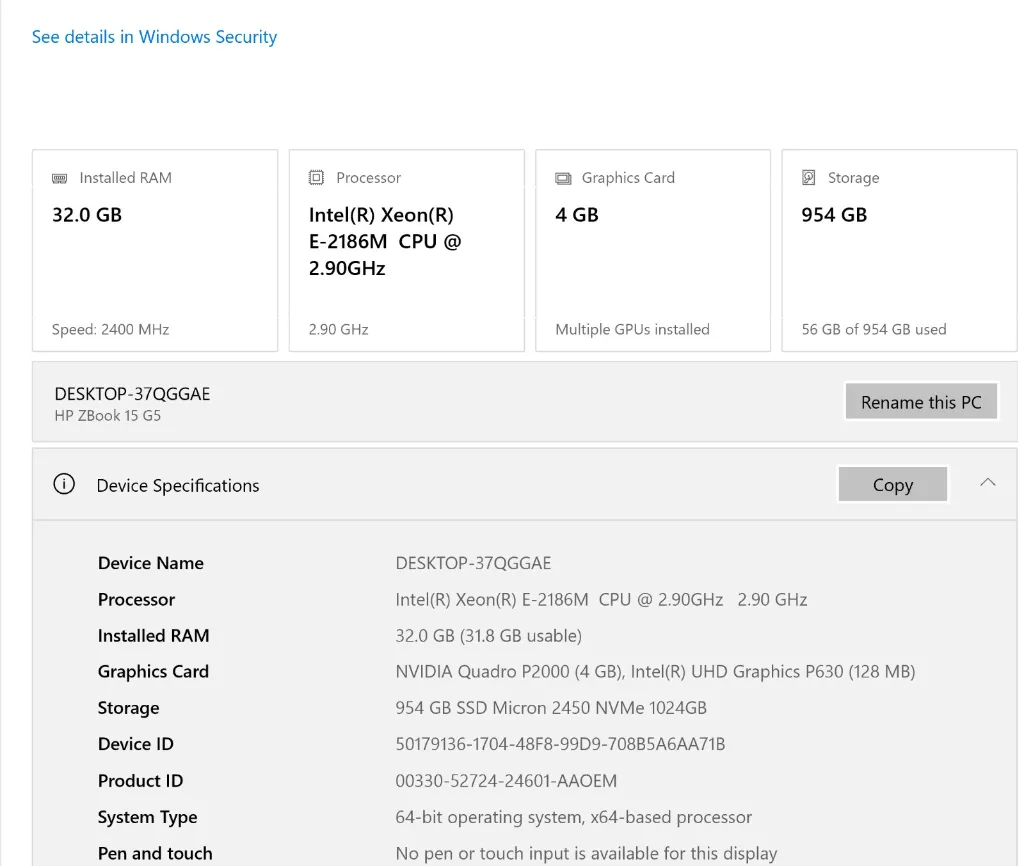Click the Installed RAM label in specifications
The image size is (1024, 866).
point(153,635)
